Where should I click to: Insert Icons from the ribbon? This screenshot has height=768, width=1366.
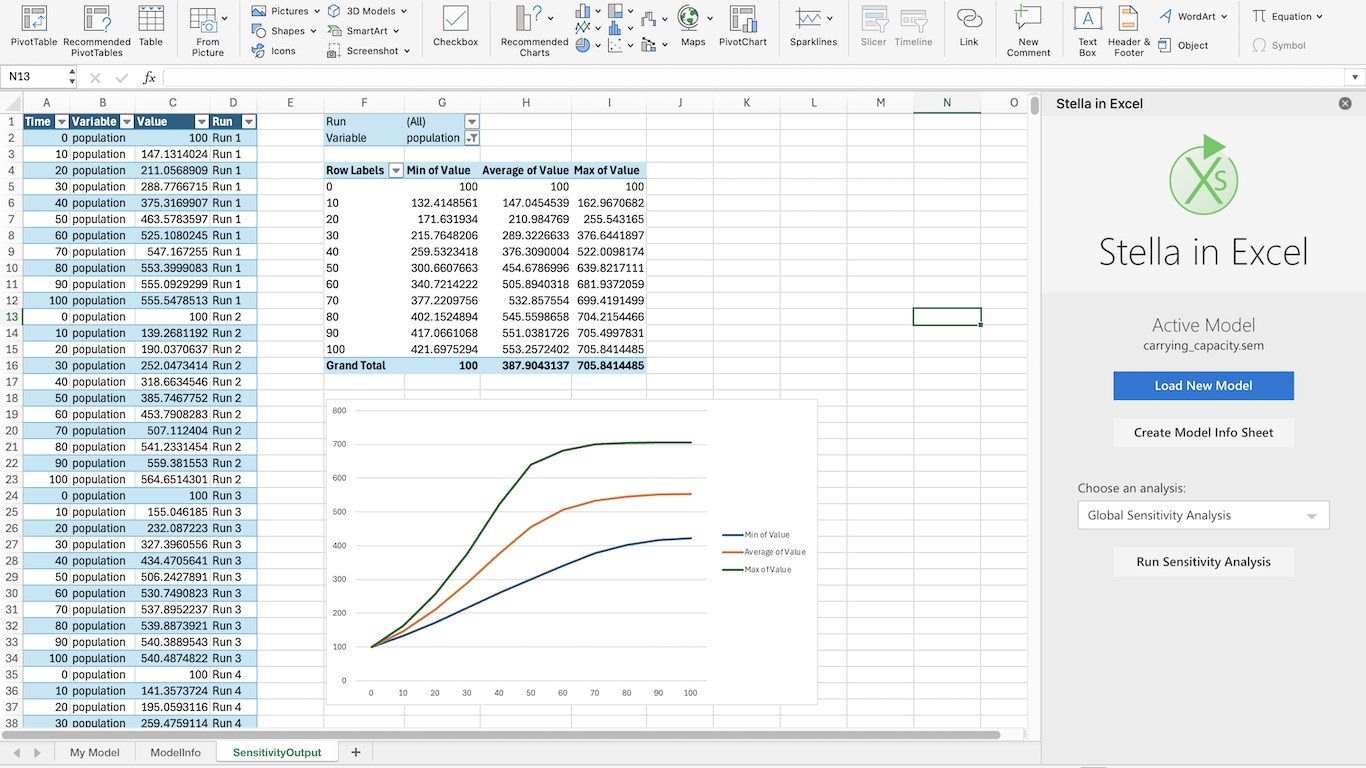[274, 51]
